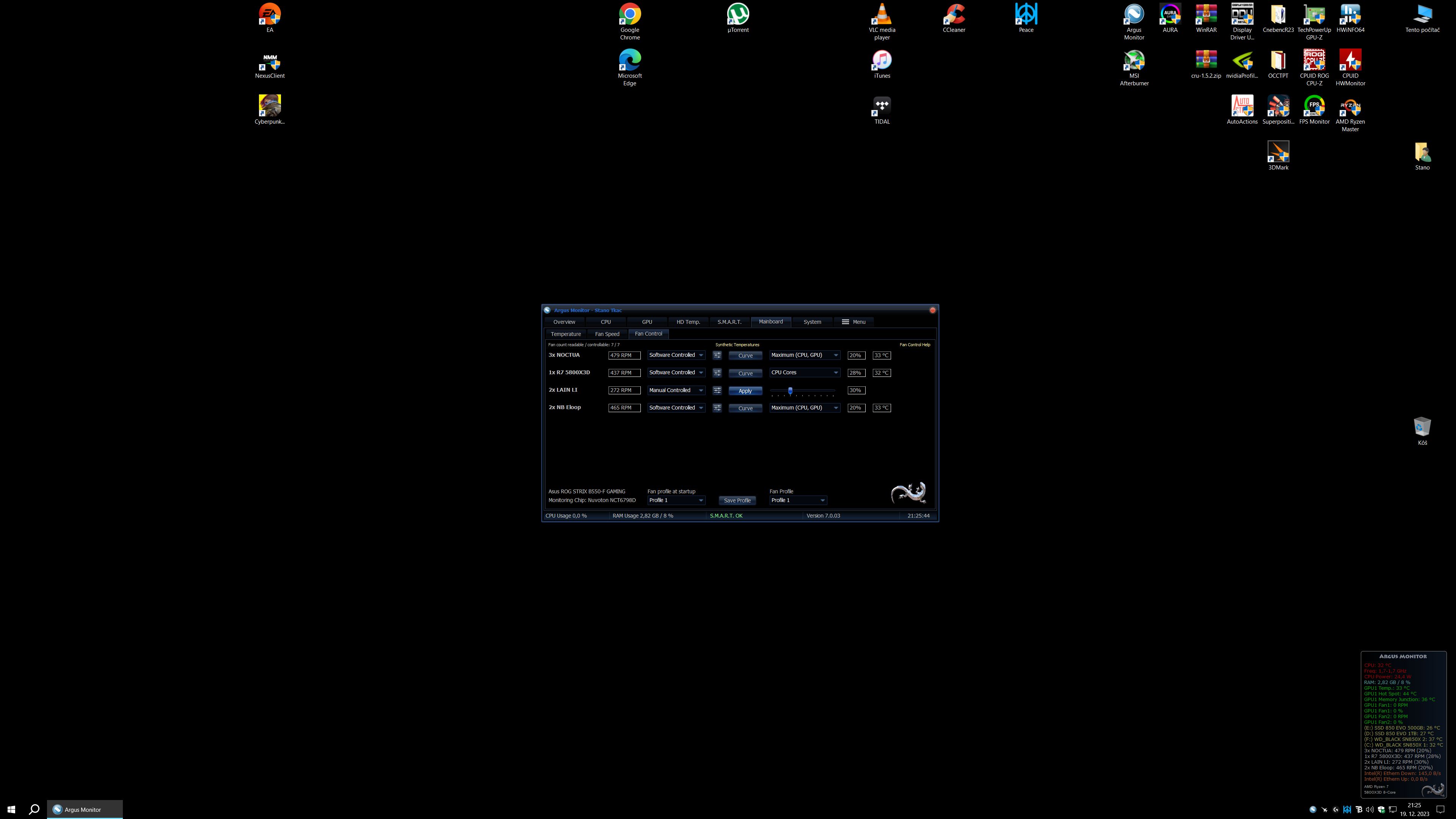Open fan settings icon for 2x NB Eloop

(x=717, y=408)
